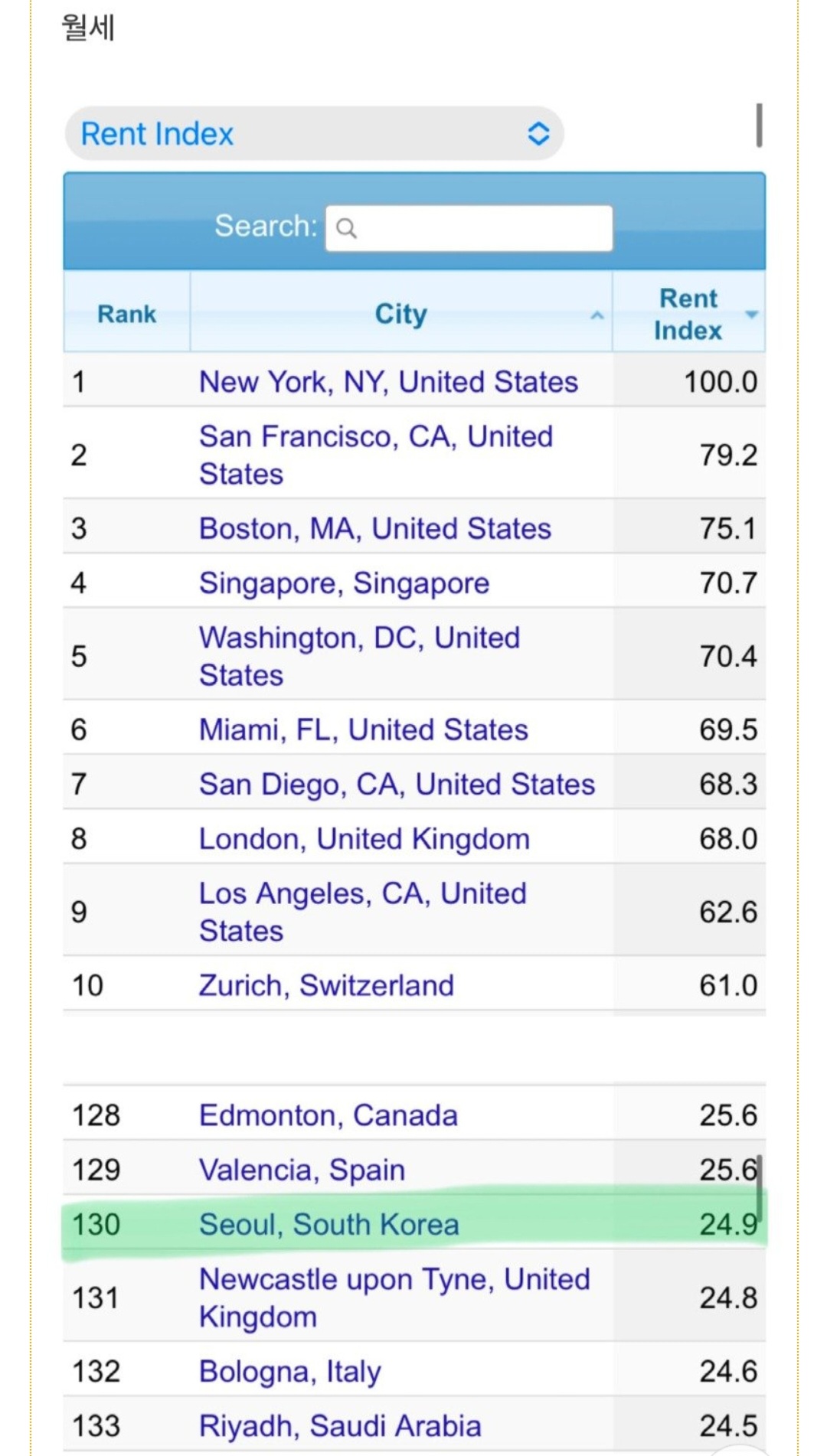Click the Rent Index column header
This screenshot has width=827, height=1456.
(x=688, y=314)
